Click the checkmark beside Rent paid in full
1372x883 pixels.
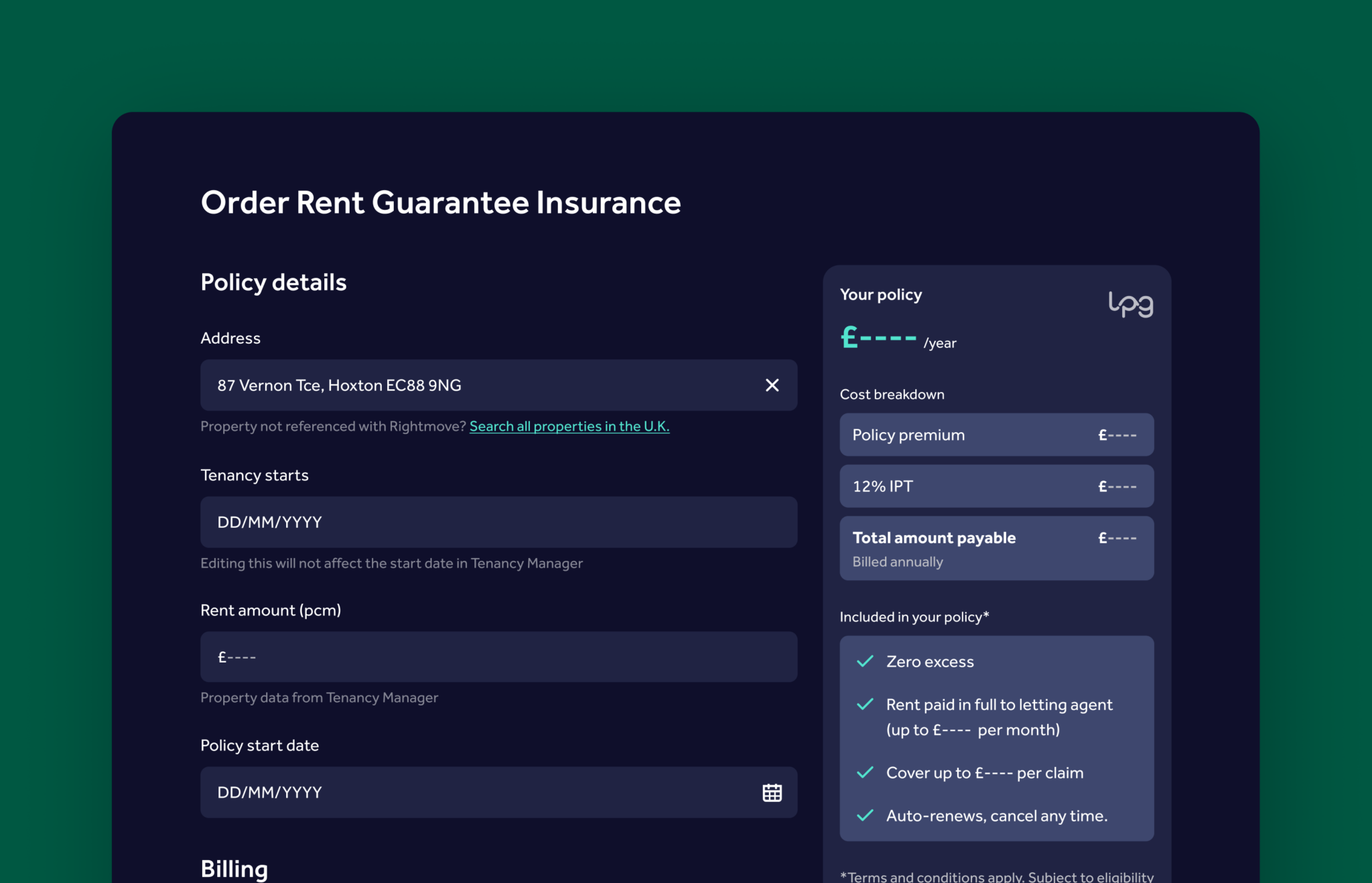click(x=864, y=704)
